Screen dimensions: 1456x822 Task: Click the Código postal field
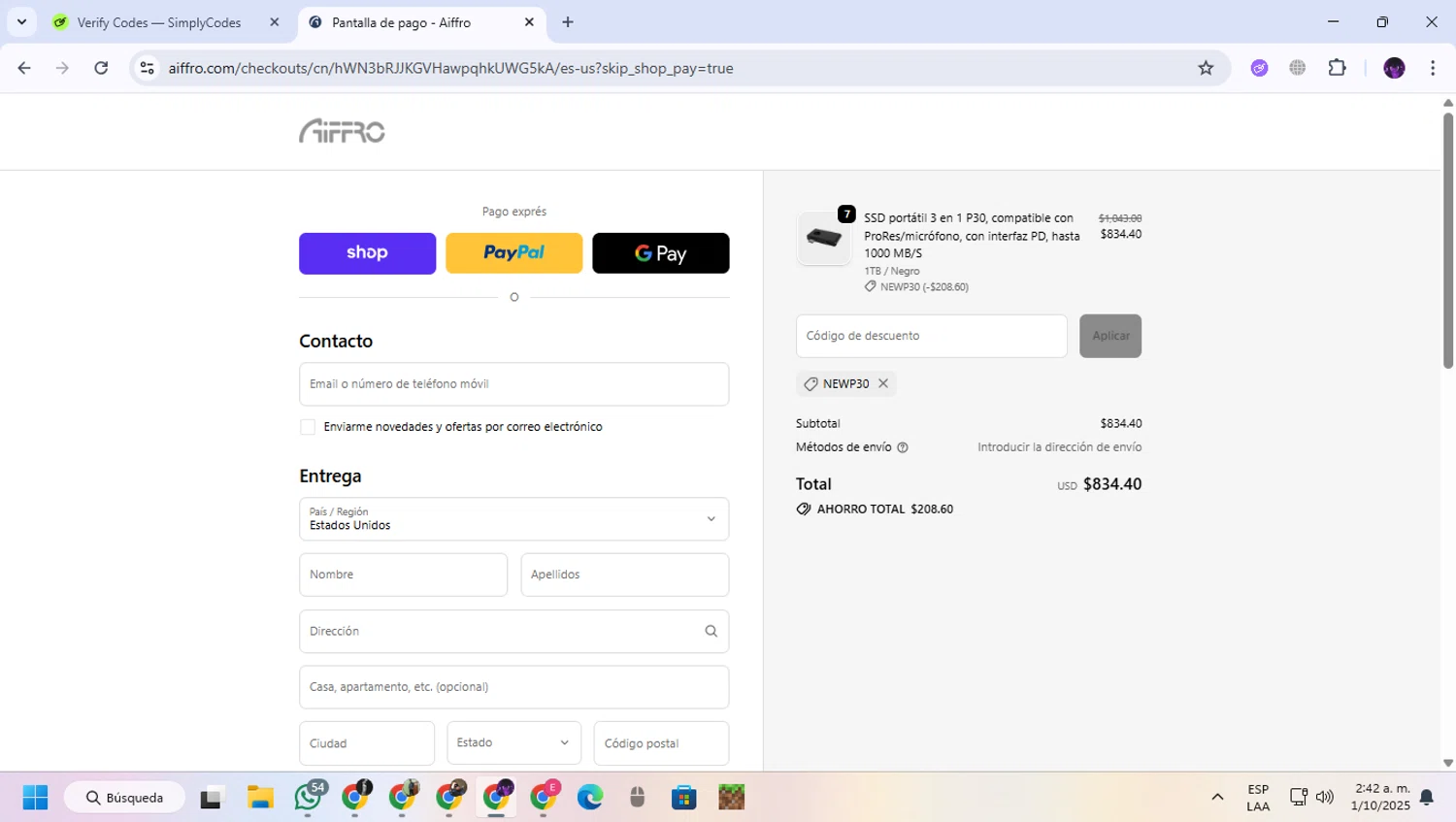(x=661, y=743)
